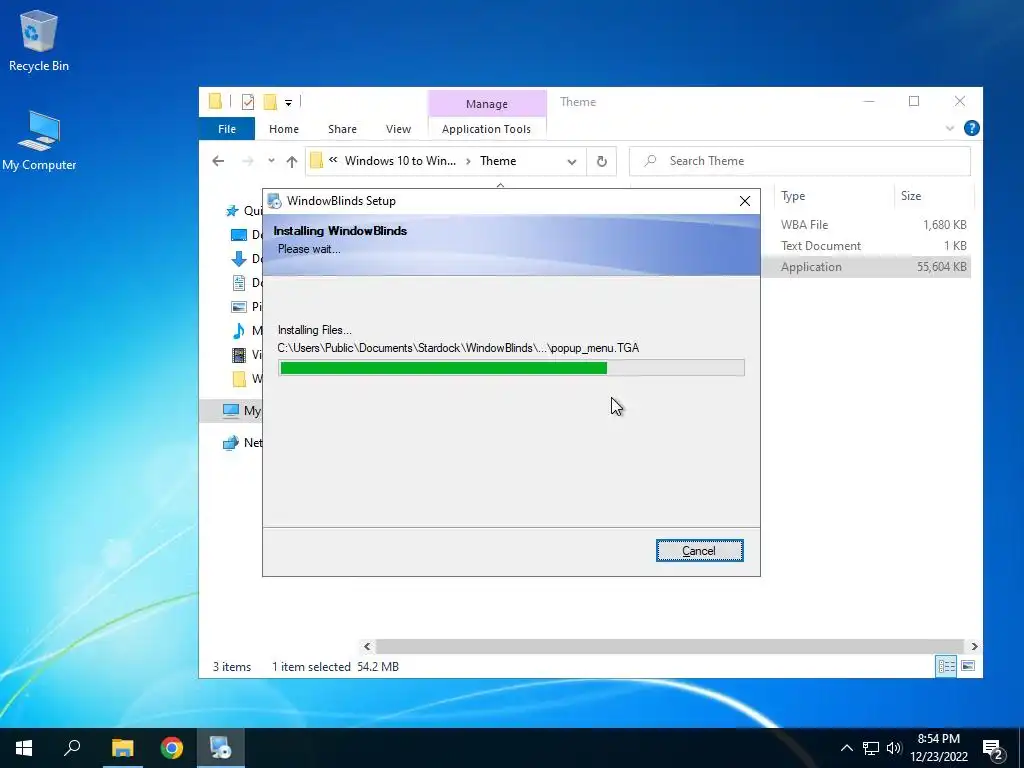
Task: Refresh the Theme folder view
Action: (601, 161)
